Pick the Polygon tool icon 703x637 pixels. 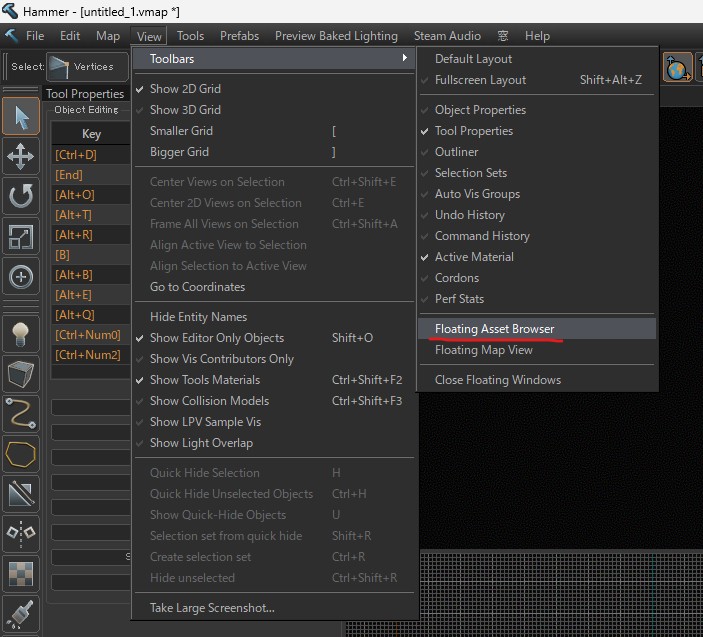click(x=21, y=454)
